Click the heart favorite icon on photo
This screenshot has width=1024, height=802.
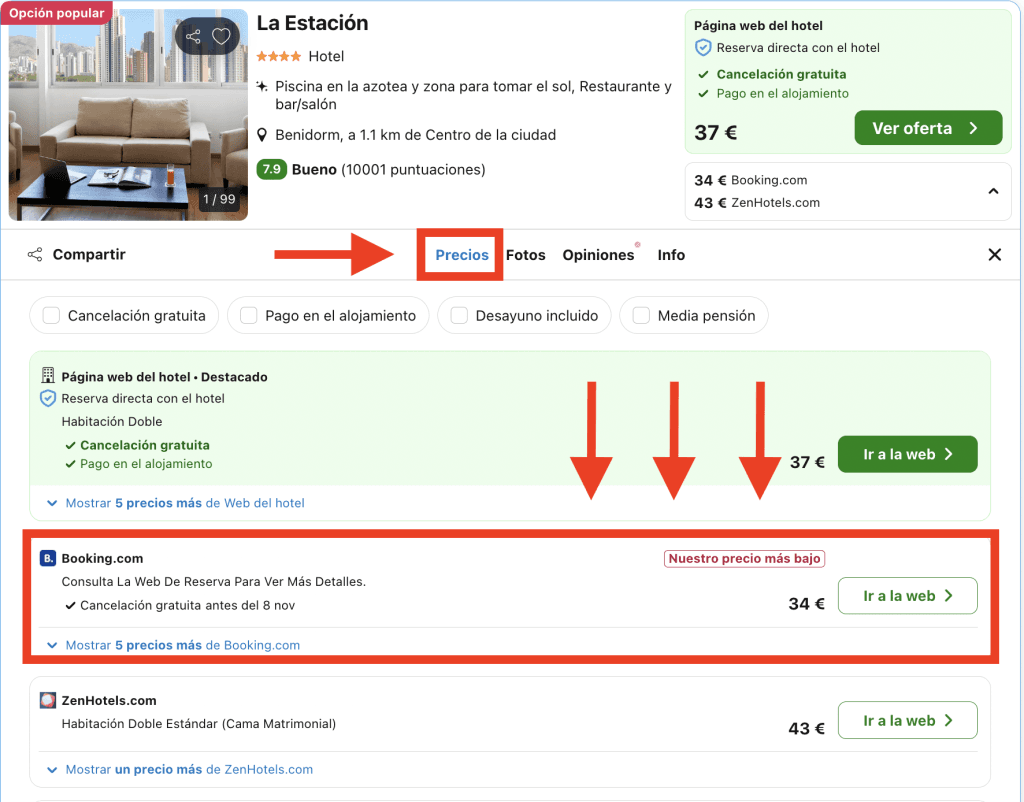[221, 37]
